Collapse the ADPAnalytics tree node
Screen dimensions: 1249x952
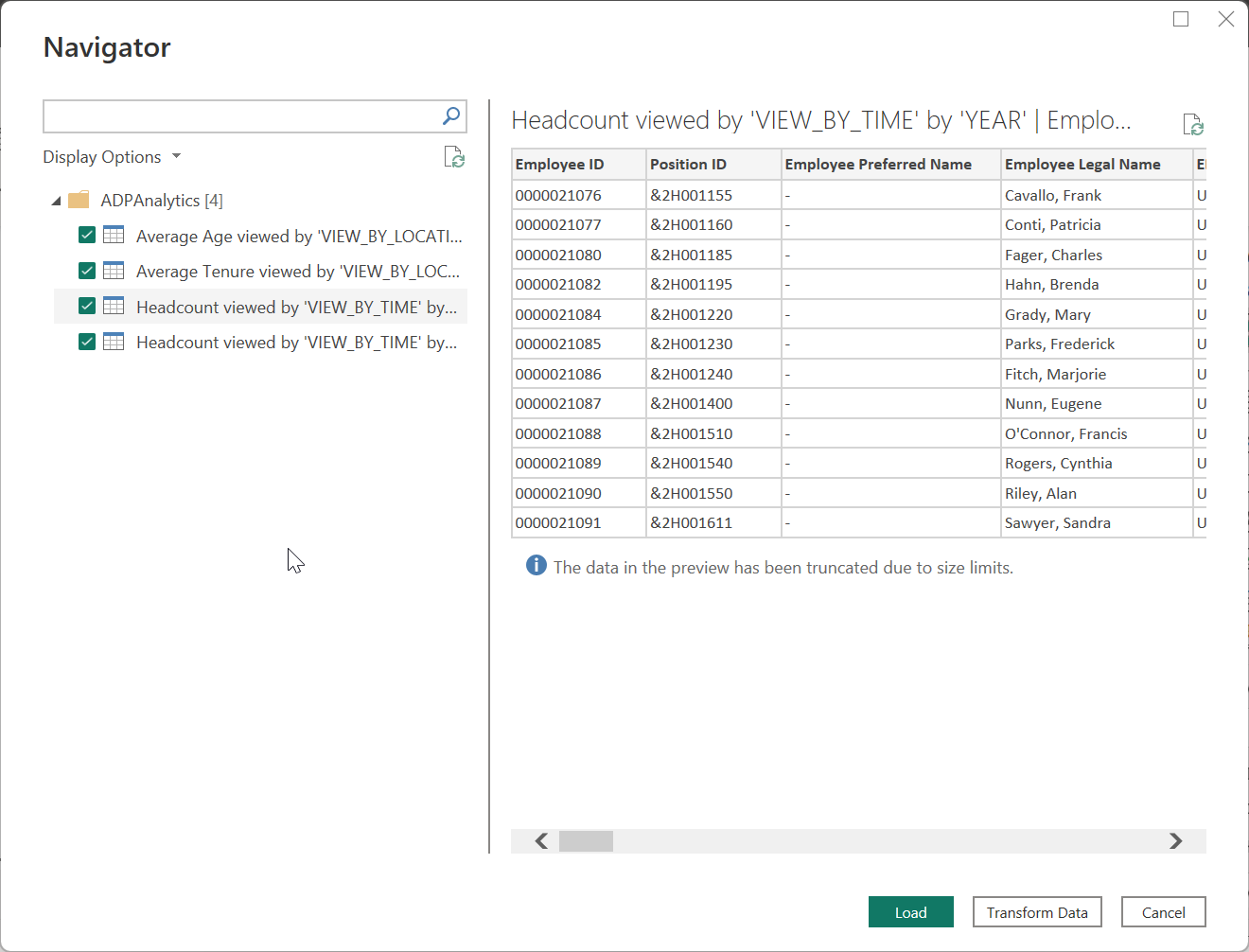(56, 201)
